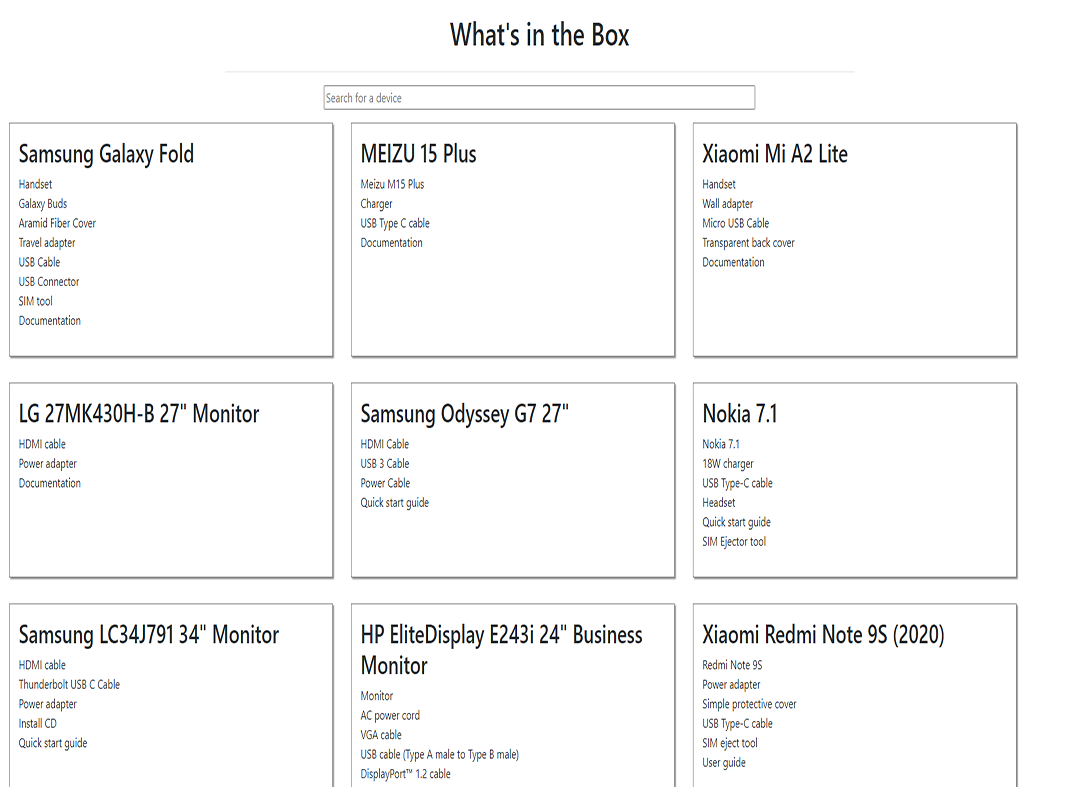The width and height of the screenshot is (1079, 787).
Task: Open the Samsung Odyssey G7 27" title
Action: point(464,414)
